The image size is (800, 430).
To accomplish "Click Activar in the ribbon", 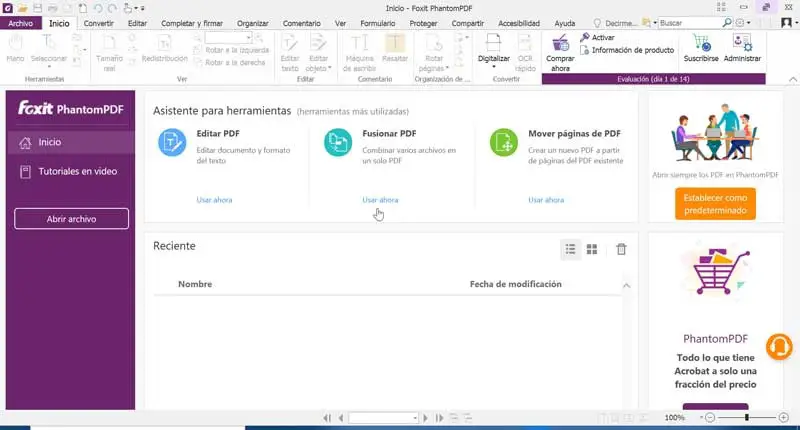I will pos(597,37).
